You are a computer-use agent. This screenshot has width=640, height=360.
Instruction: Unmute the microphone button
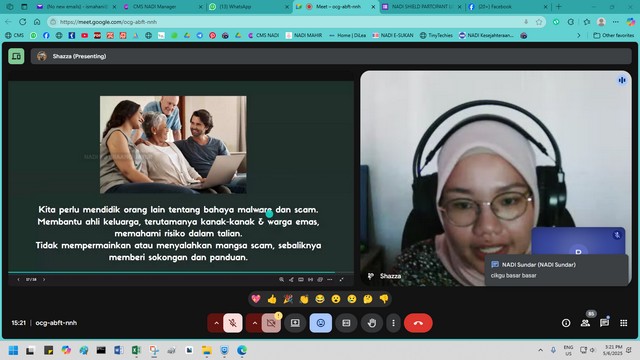pyautogui.click(x=233, y=323)
